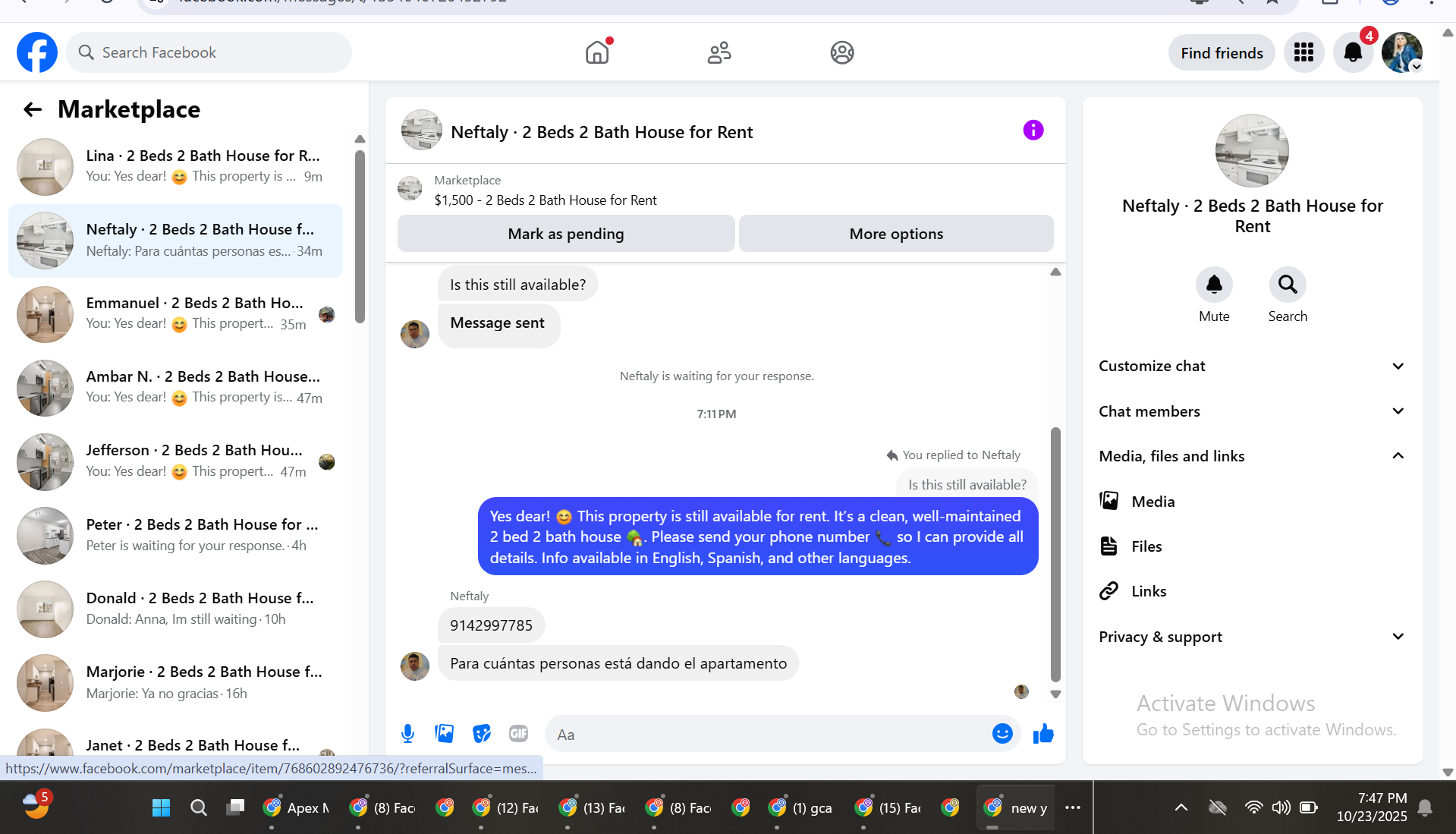Open Task View on taskbar
The image size is (1456, 834).
[235, 807]
